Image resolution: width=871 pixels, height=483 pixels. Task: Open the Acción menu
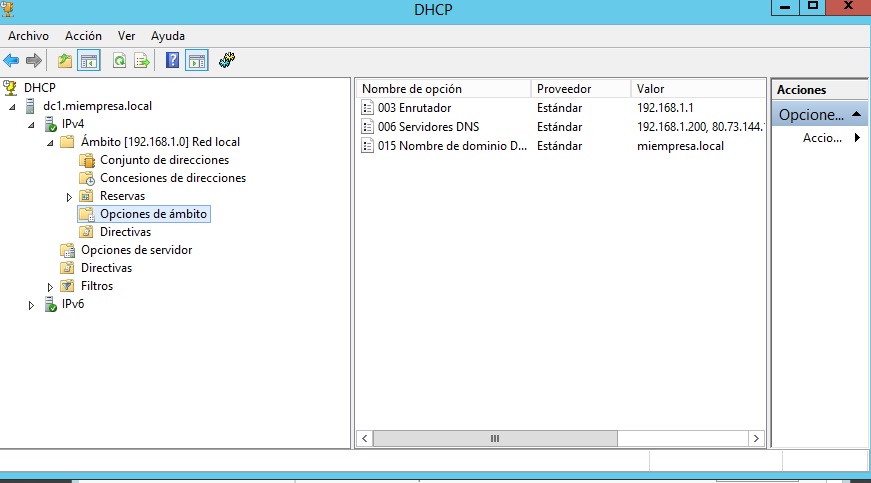[x=83, y=35]
